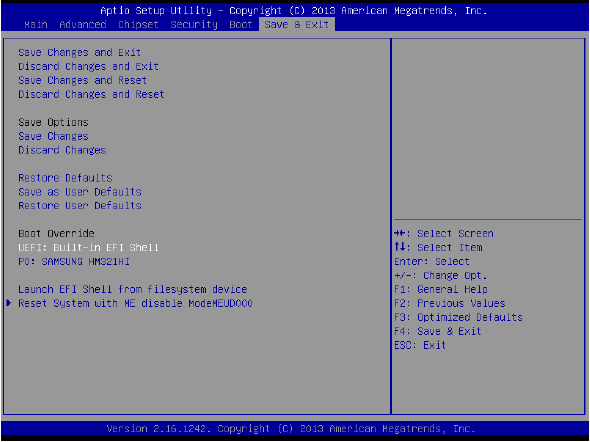Select Restore Defaults option
590x442 pixels.
[x=65, y=178]
